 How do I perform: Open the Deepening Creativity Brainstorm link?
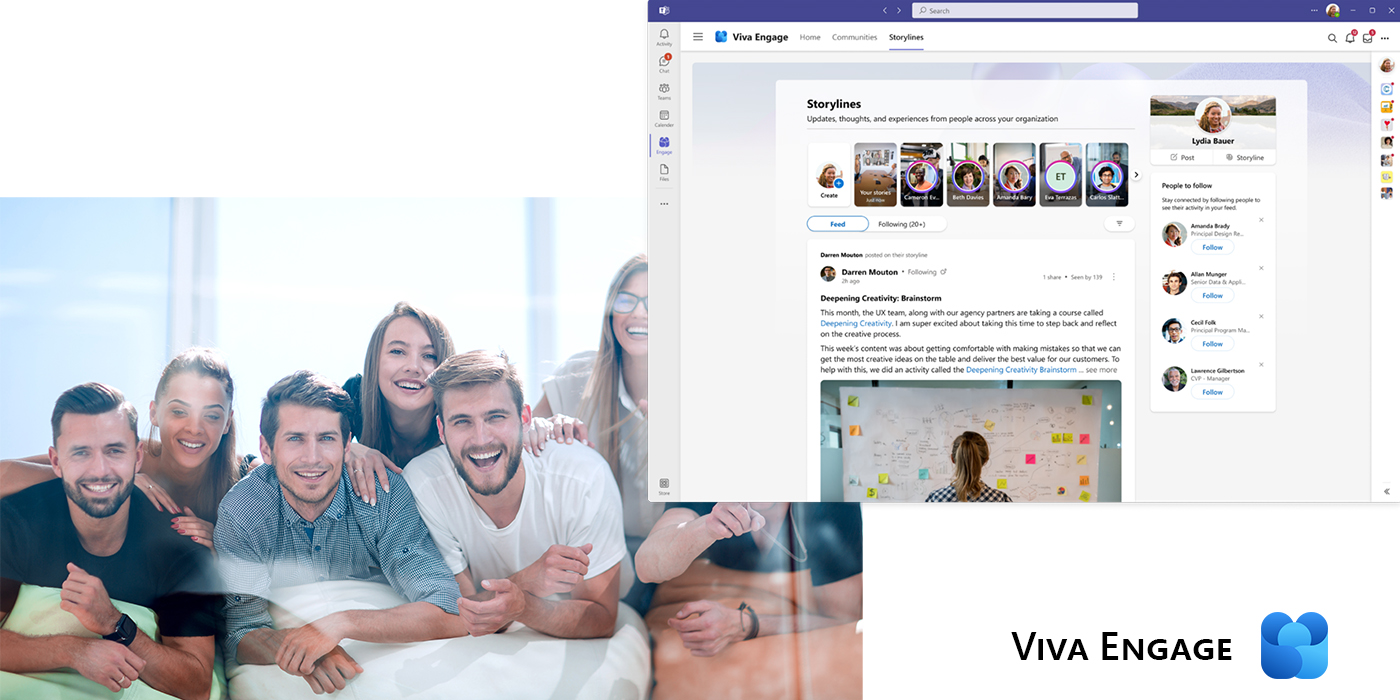click(x=1021, y=370)
